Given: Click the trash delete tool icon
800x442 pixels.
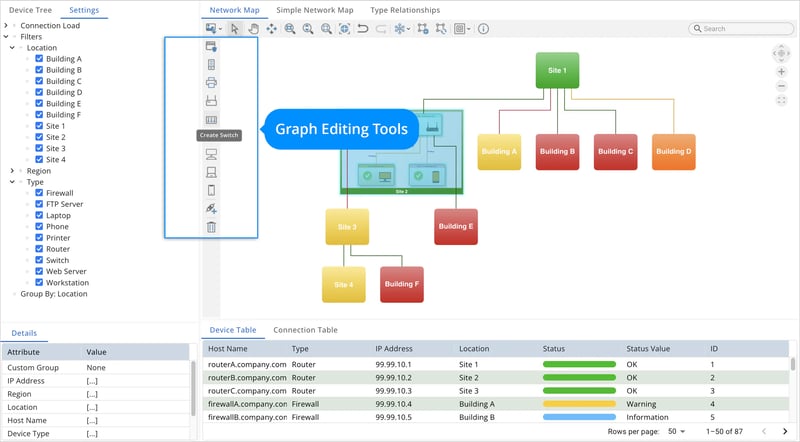Looking at the screenshot, I should tap(211, 227).
